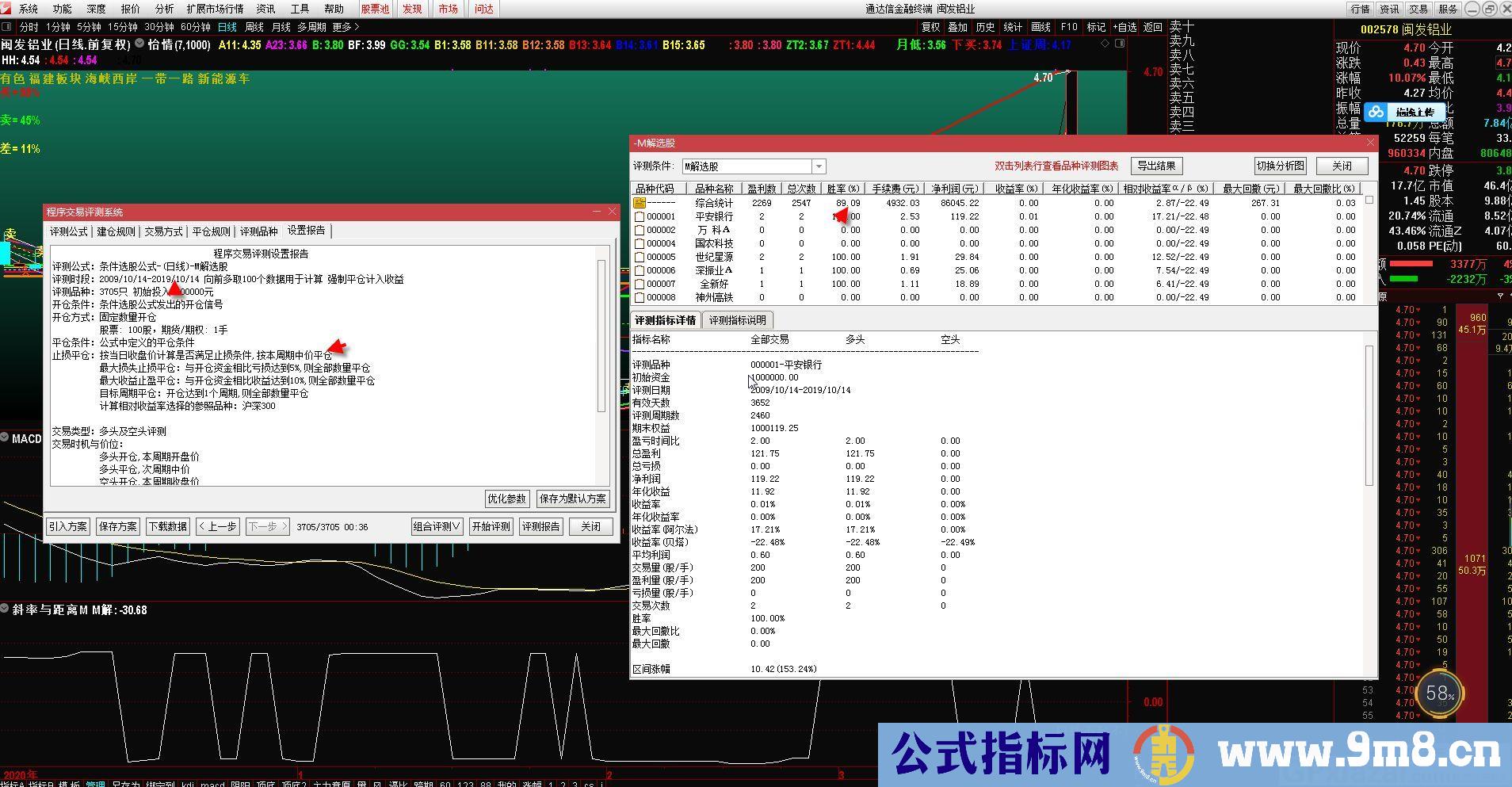Select the 周线 period
This screenshot has height=787, width=1512.
(254, 27)
